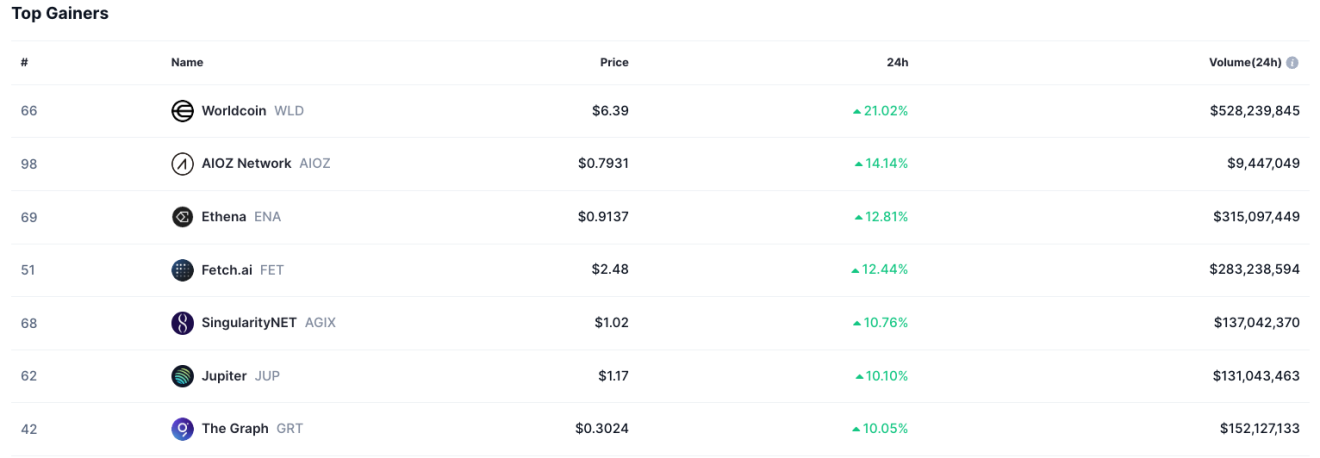This screenshot has width=1320, height=458.
Task: Sort by the Name column header
Action: click(187, 62)
